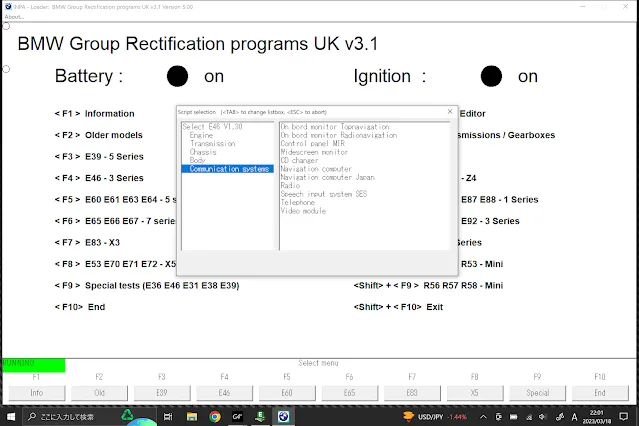Select Communication systems category
This screenshot has height=426, width=639.
tap(228, 169)
